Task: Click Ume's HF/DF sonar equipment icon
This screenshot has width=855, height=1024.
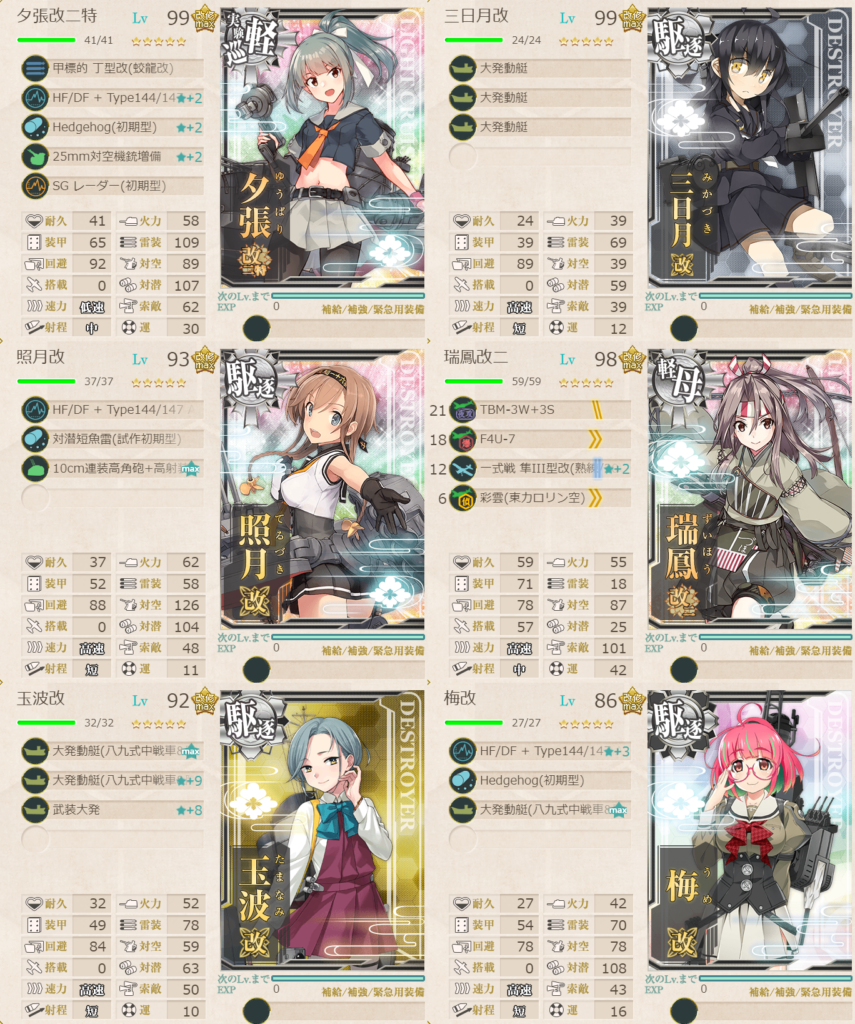Action: pyautogui.click(x=462, y=751)
